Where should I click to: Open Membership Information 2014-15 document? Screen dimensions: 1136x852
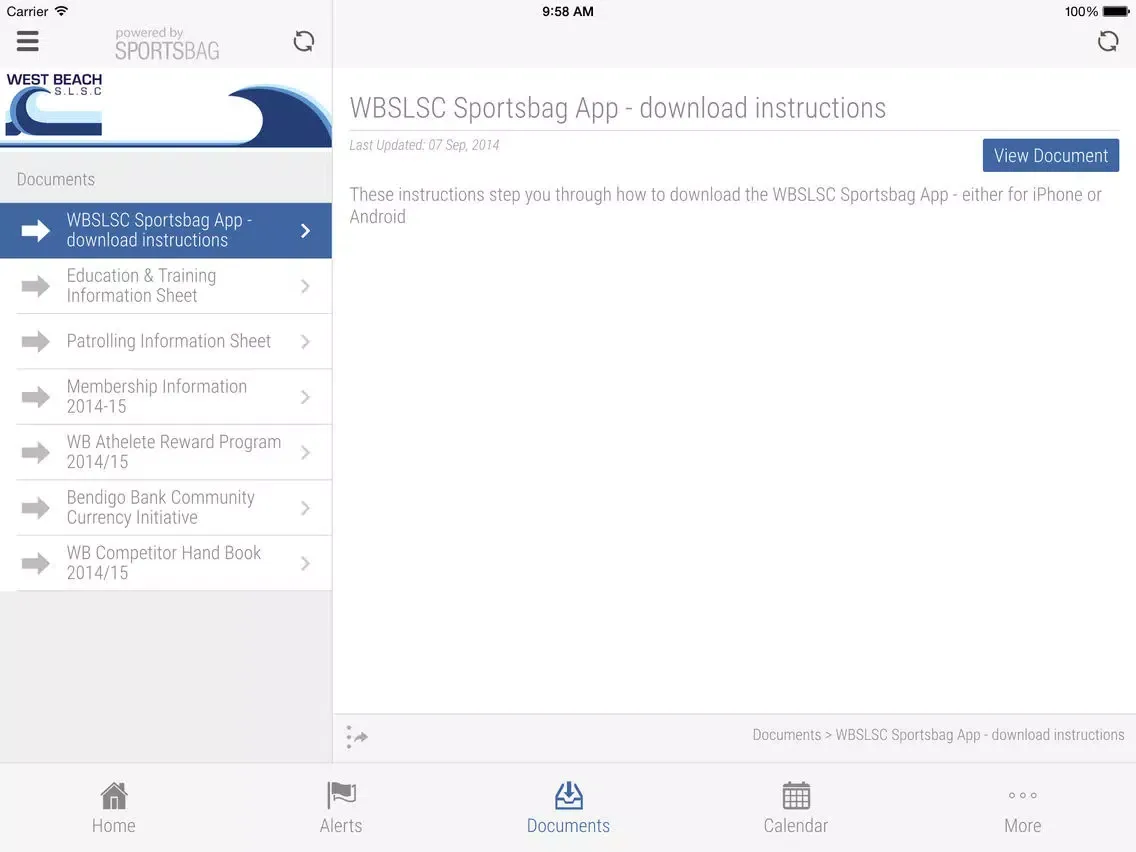click(166, 397)
